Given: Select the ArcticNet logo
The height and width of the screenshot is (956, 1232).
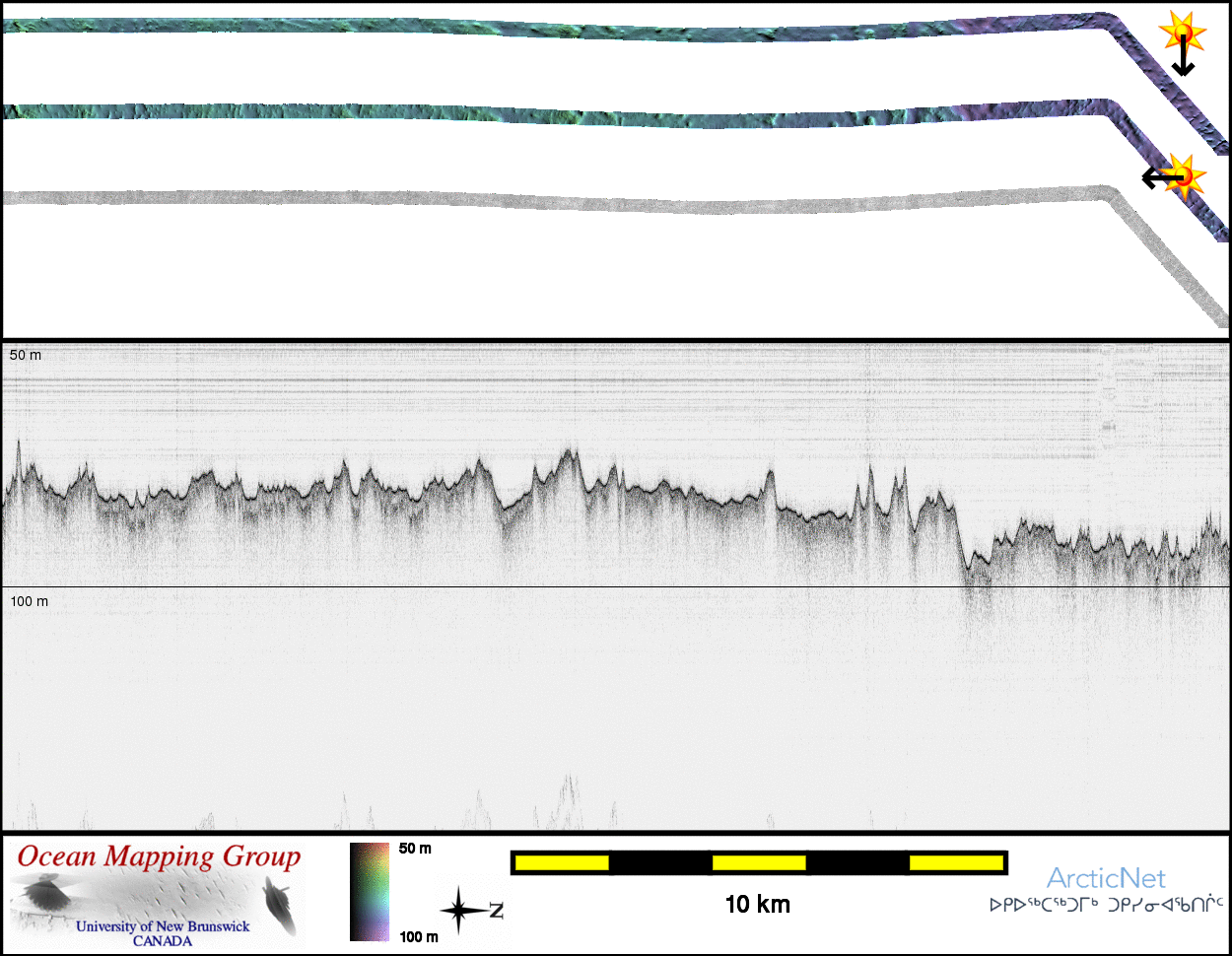Looking at the screenshot, I should (x=1106, y=878).
